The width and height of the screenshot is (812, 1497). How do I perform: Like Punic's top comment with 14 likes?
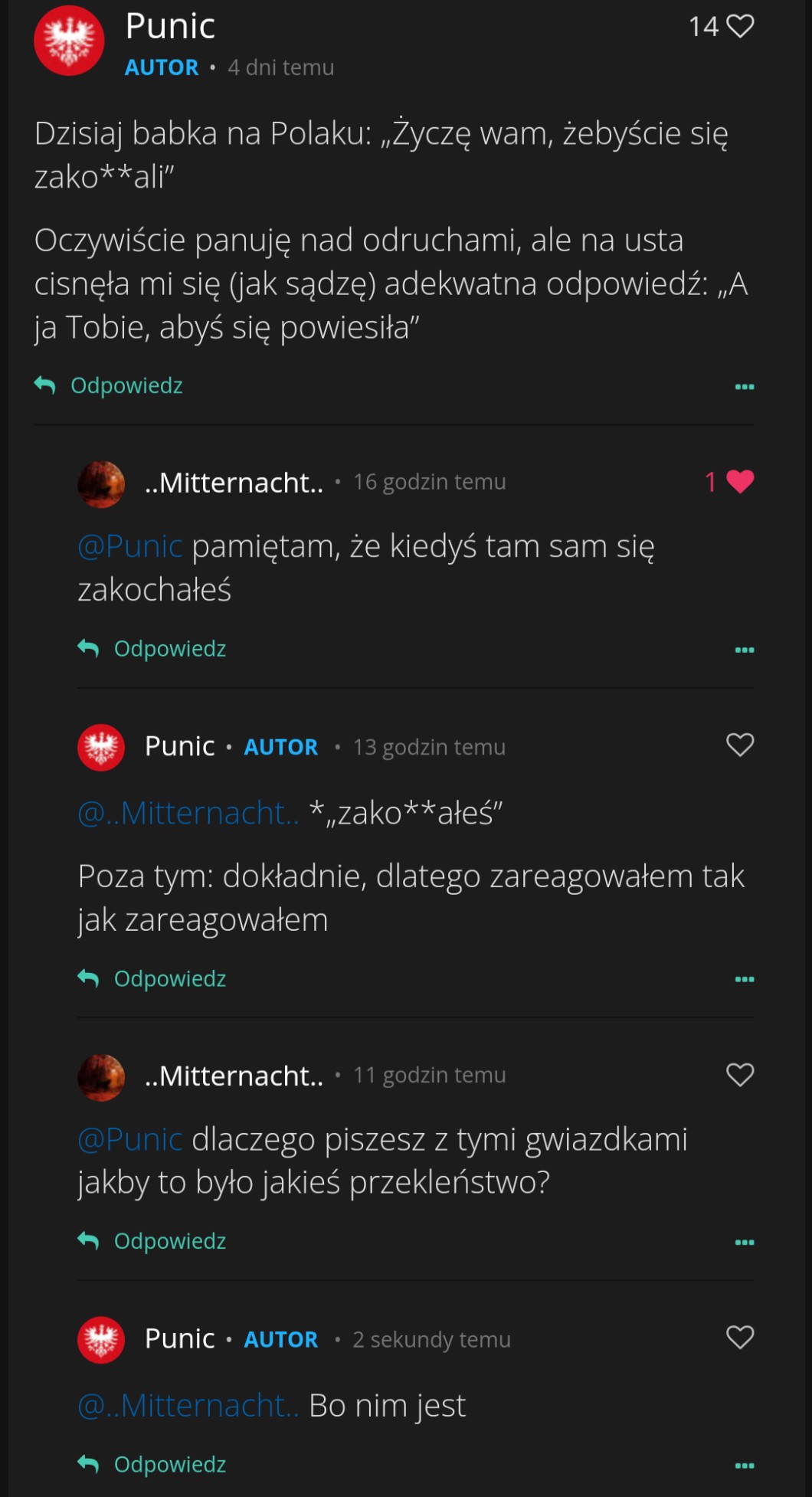(740, 27)
